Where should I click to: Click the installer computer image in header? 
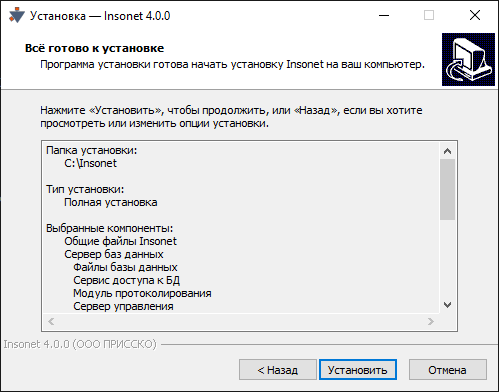click(468, 59)
